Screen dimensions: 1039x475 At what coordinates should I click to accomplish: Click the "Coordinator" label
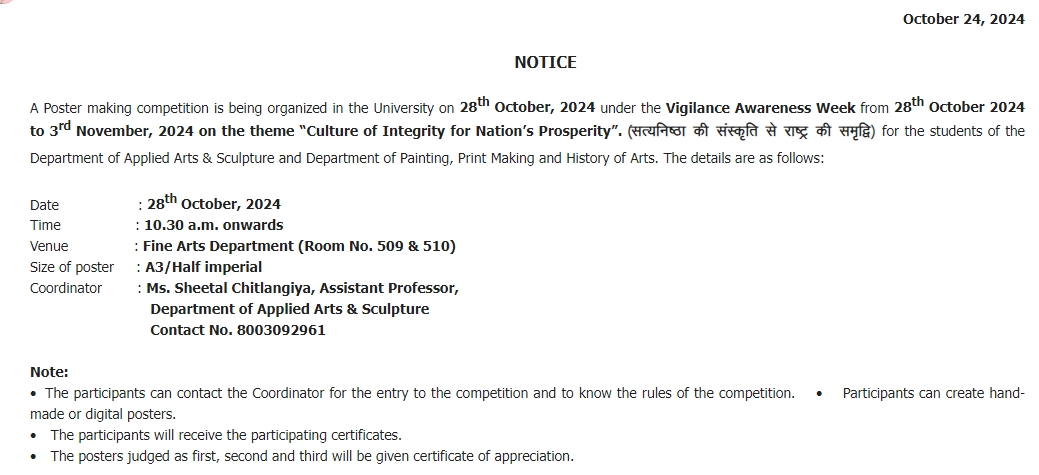click(66, 288)
